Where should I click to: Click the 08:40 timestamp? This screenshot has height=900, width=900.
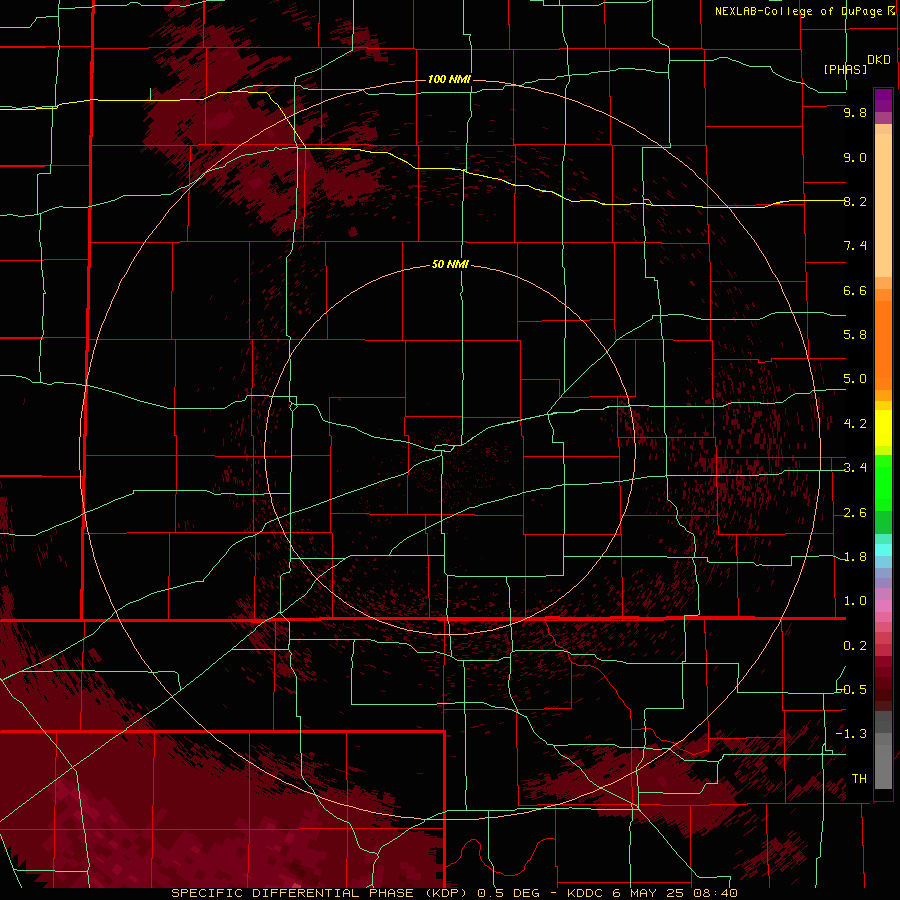coord(715,893)
